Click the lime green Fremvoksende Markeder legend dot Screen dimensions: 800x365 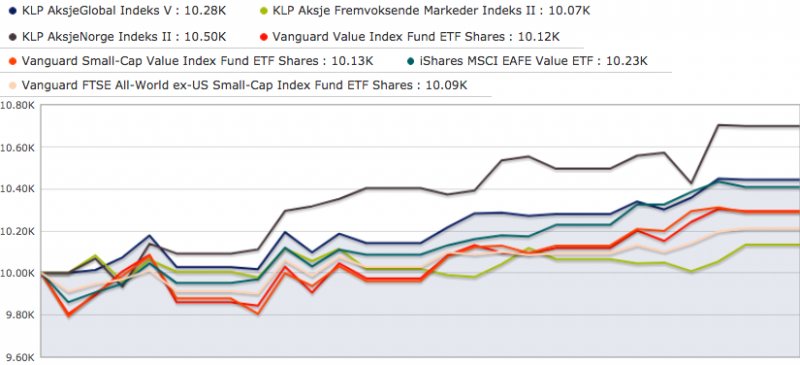(x=263, y=10)
